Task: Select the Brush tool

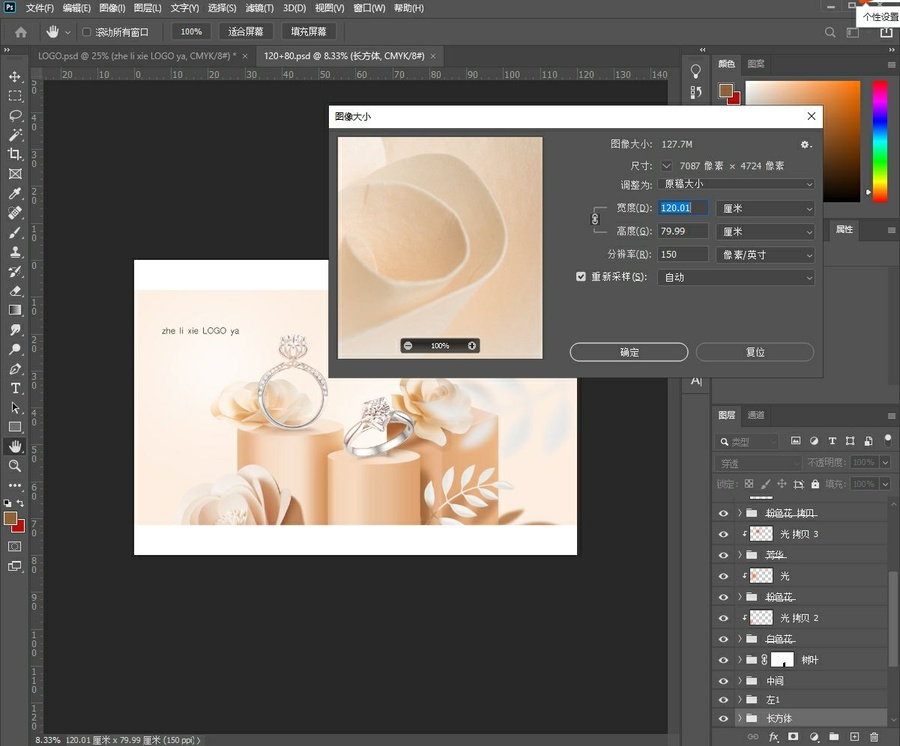Action: point(15,232)
